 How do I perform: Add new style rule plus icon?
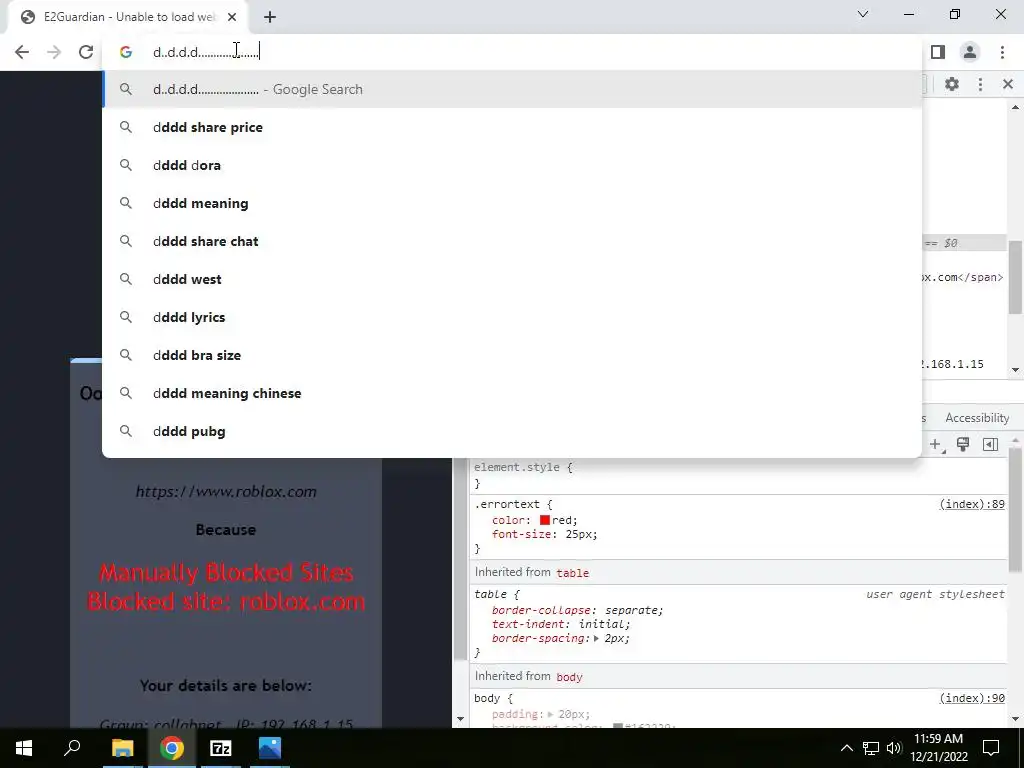click(x=936, y=445)
